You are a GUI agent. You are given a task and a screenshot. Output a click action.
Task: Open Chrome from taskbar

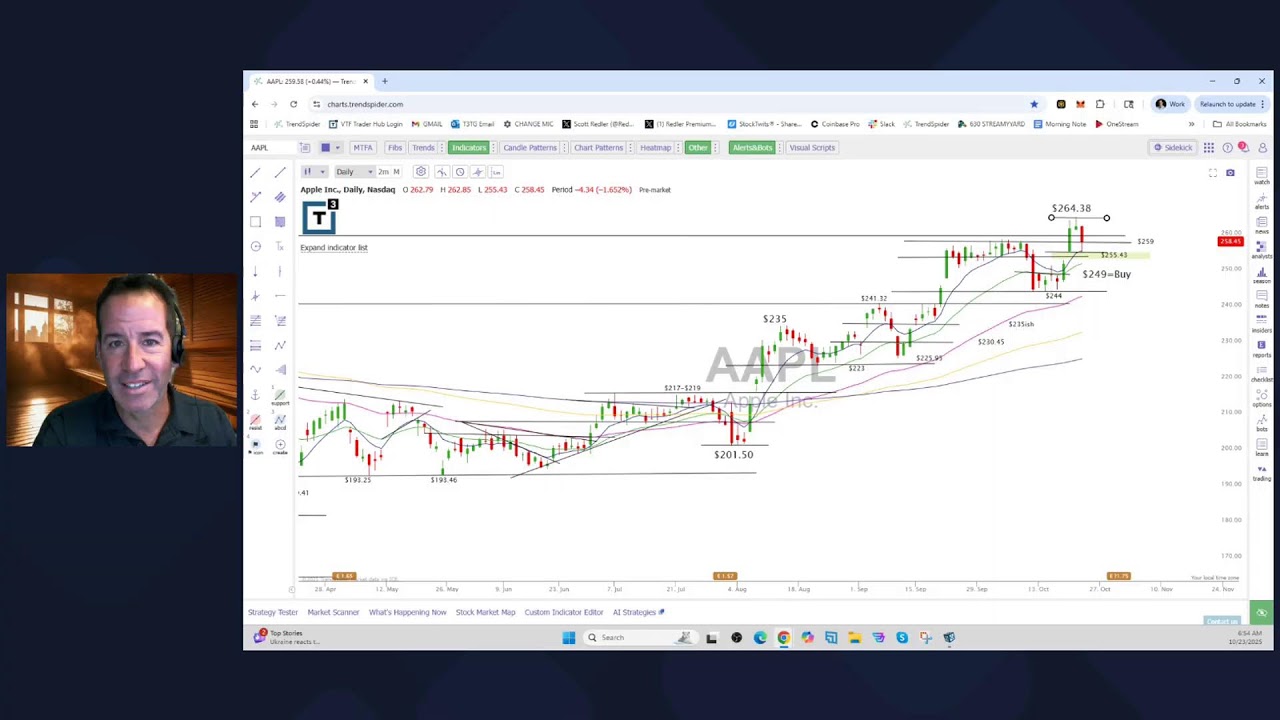[783, 637]
